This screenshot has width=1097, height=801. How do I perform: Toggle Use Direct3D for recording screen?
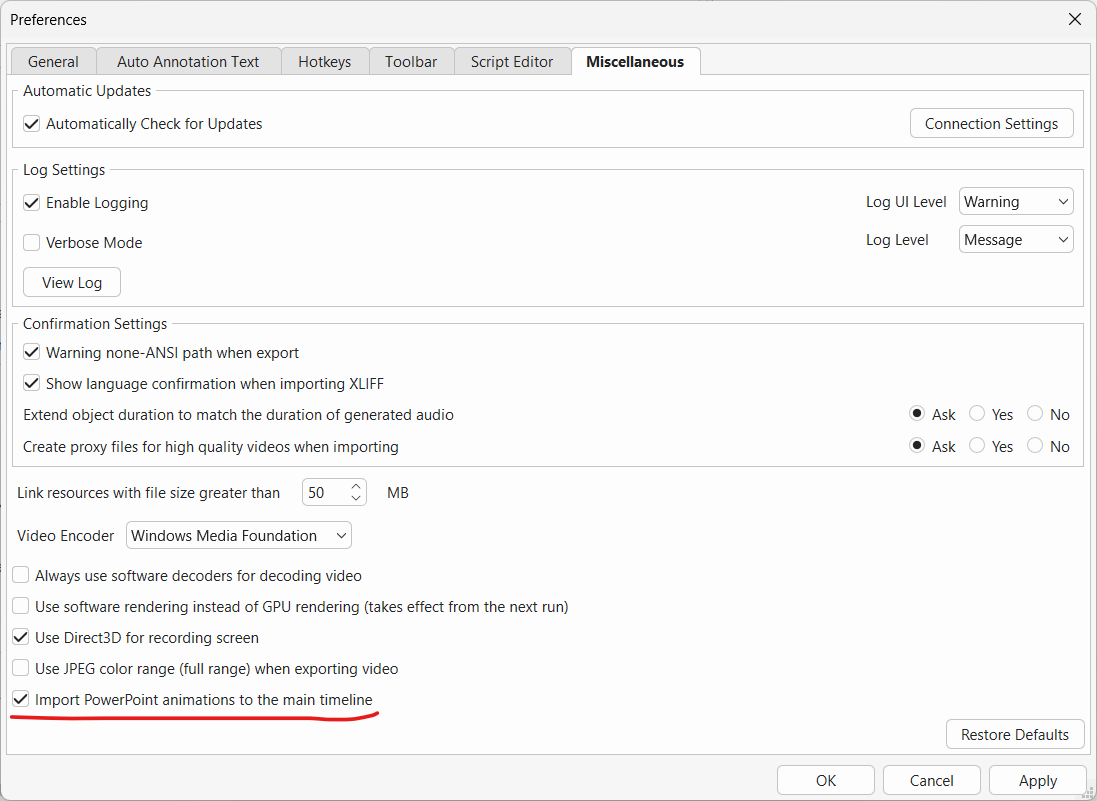[x=21, y=638]
